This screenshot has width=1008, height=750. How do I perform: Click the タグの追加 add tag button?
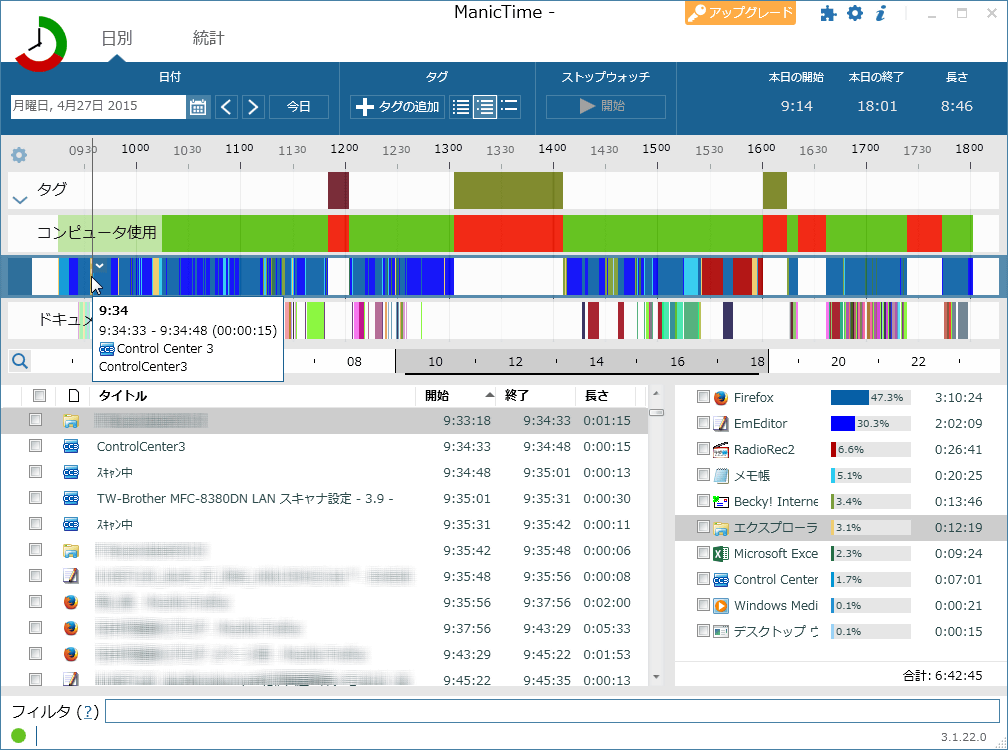pos(397,107)
